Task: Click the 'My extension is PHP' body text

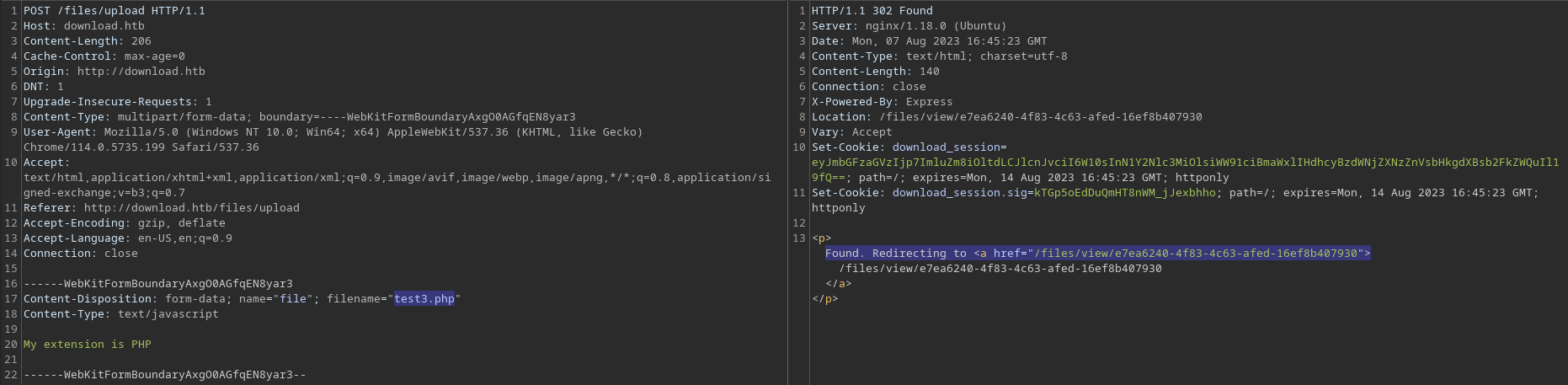Action: (88, 345)
